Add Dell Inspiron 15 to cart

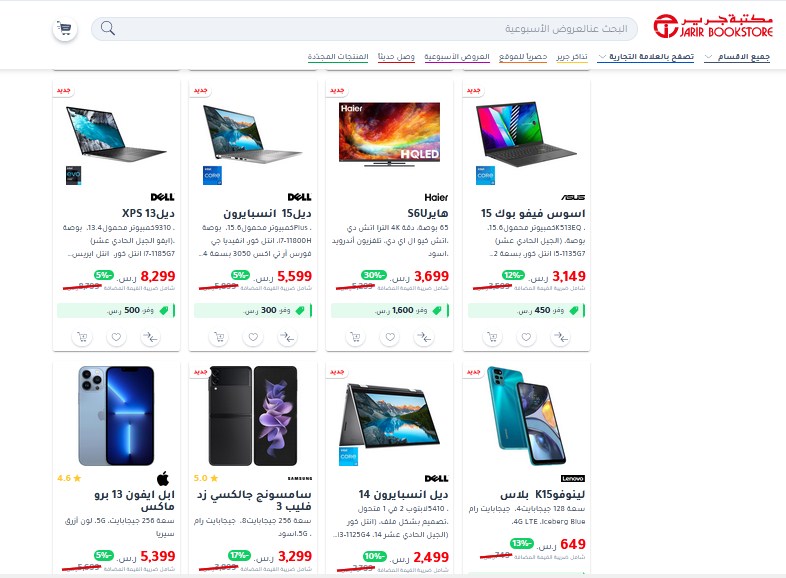click(x=219, y=337)
